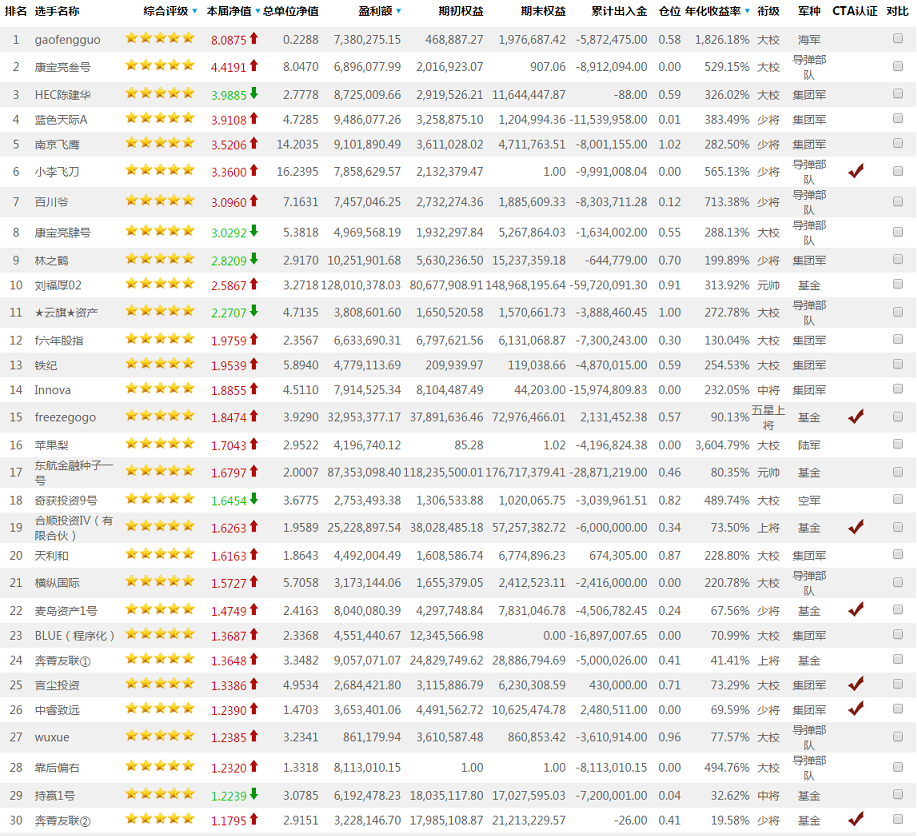Check the compare box for freezegogo
The height and width of the screenshot is (836, 917).
(898, 417)
